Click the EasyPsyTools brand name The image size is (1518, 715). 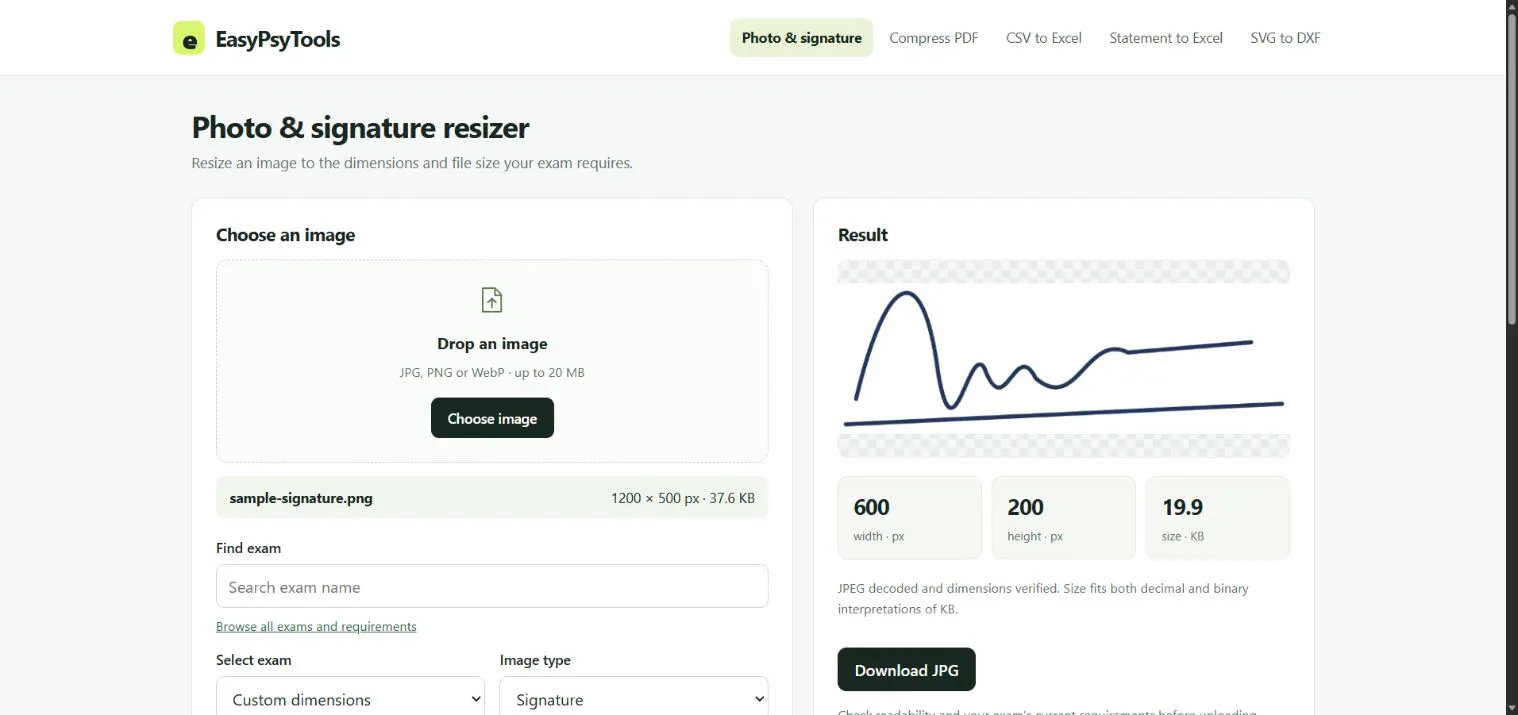(x=278, y=39)
